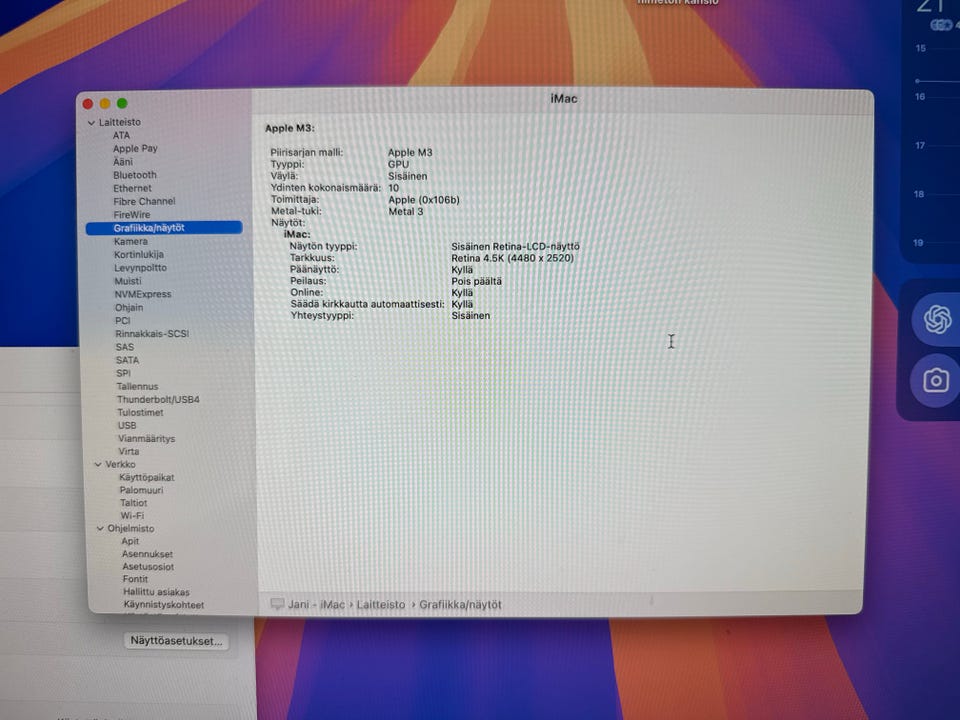This screenshot has height=720, width=960.
Task: Select PCI in the sidebar
Action: 122,321
